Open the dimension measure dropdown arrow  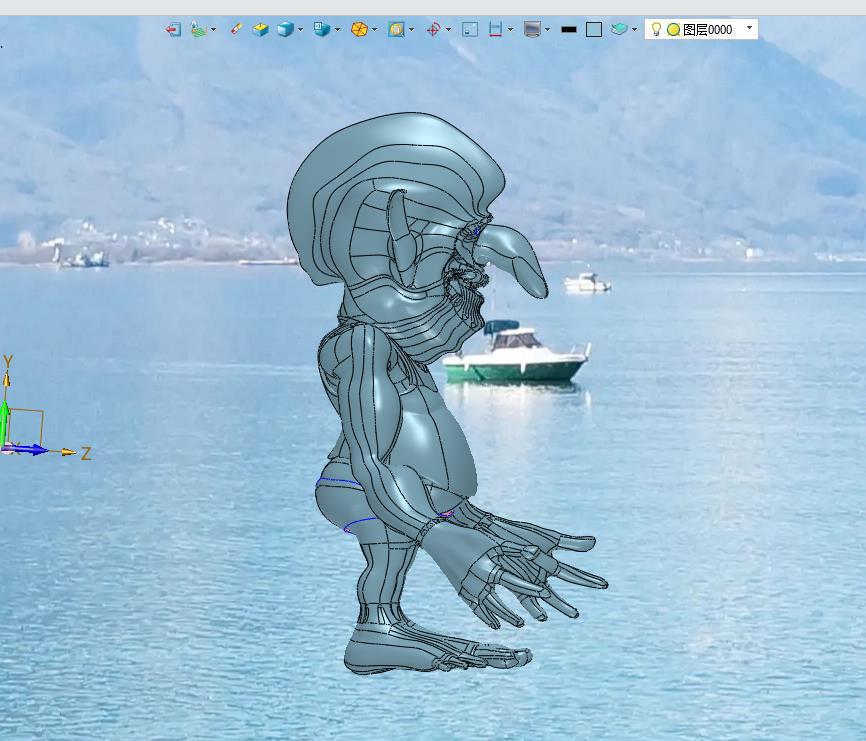tap(510, 29)
